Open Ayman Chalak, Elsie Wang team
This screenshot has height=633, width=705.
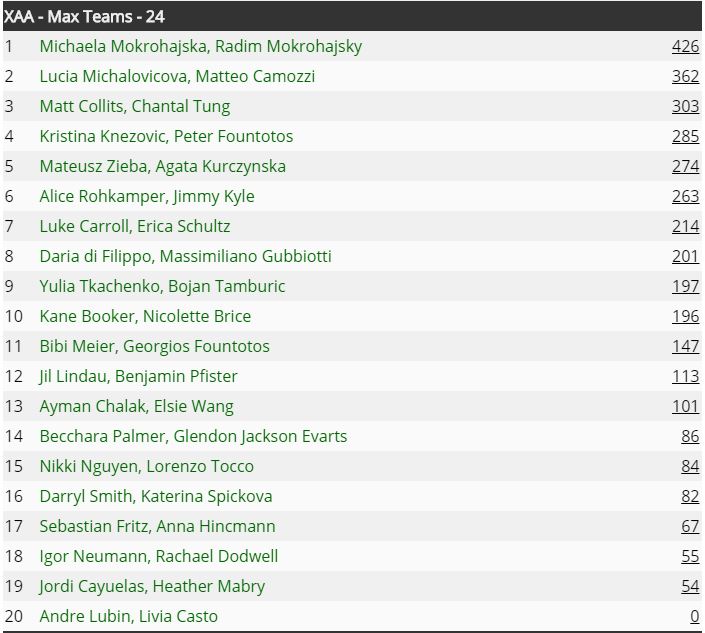click(137, 407)
